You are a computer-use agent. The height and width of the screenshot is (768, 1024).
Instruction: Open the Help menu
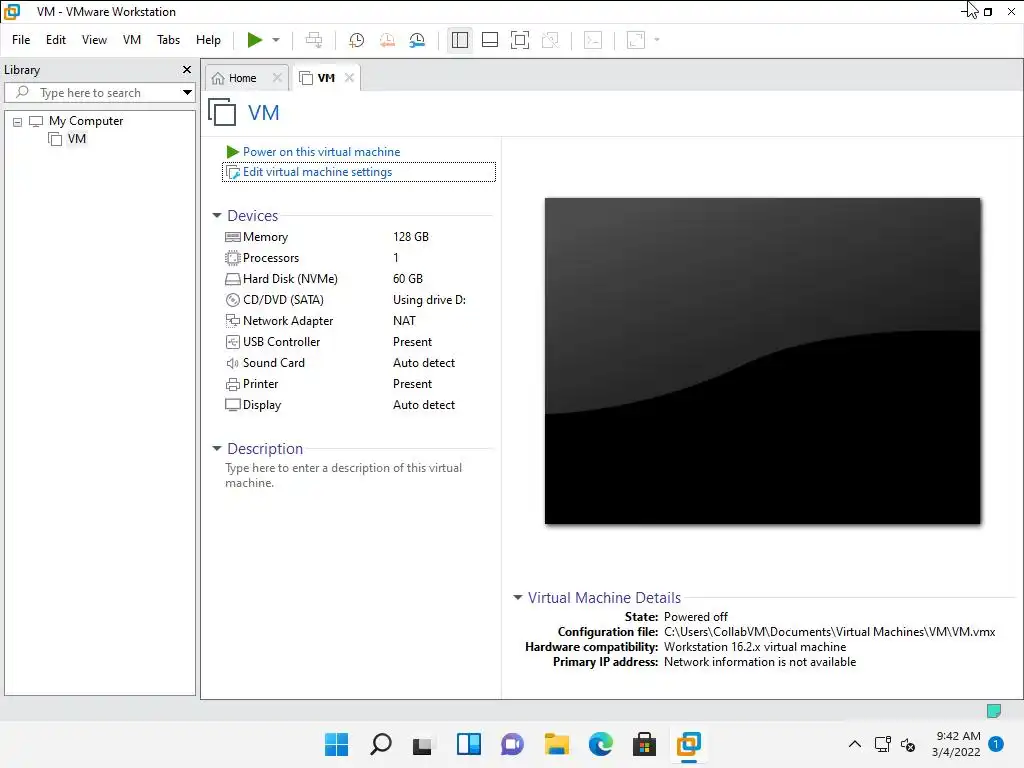coord(208,40)
